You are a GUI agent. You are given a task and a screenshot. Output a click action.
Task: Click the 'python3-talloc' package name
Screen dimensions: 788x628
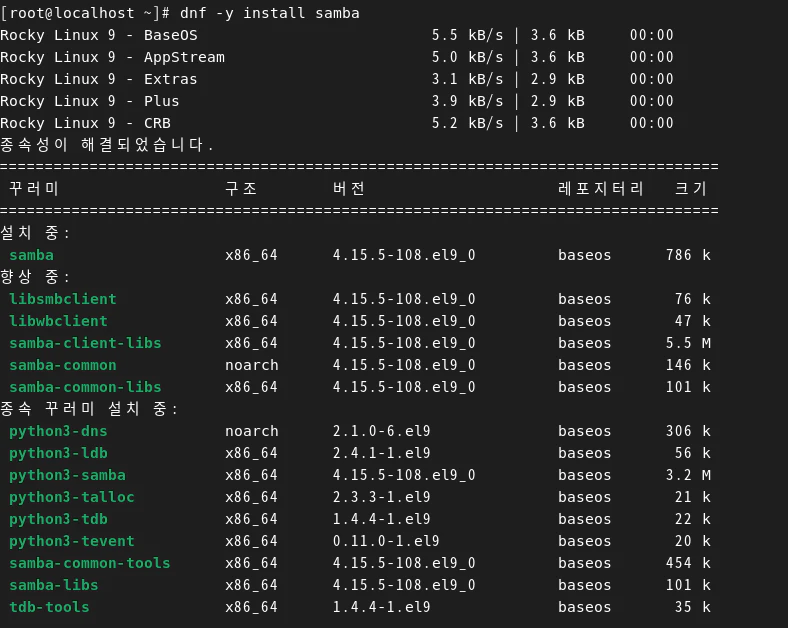pyautogui.click(x=72, y=498)
